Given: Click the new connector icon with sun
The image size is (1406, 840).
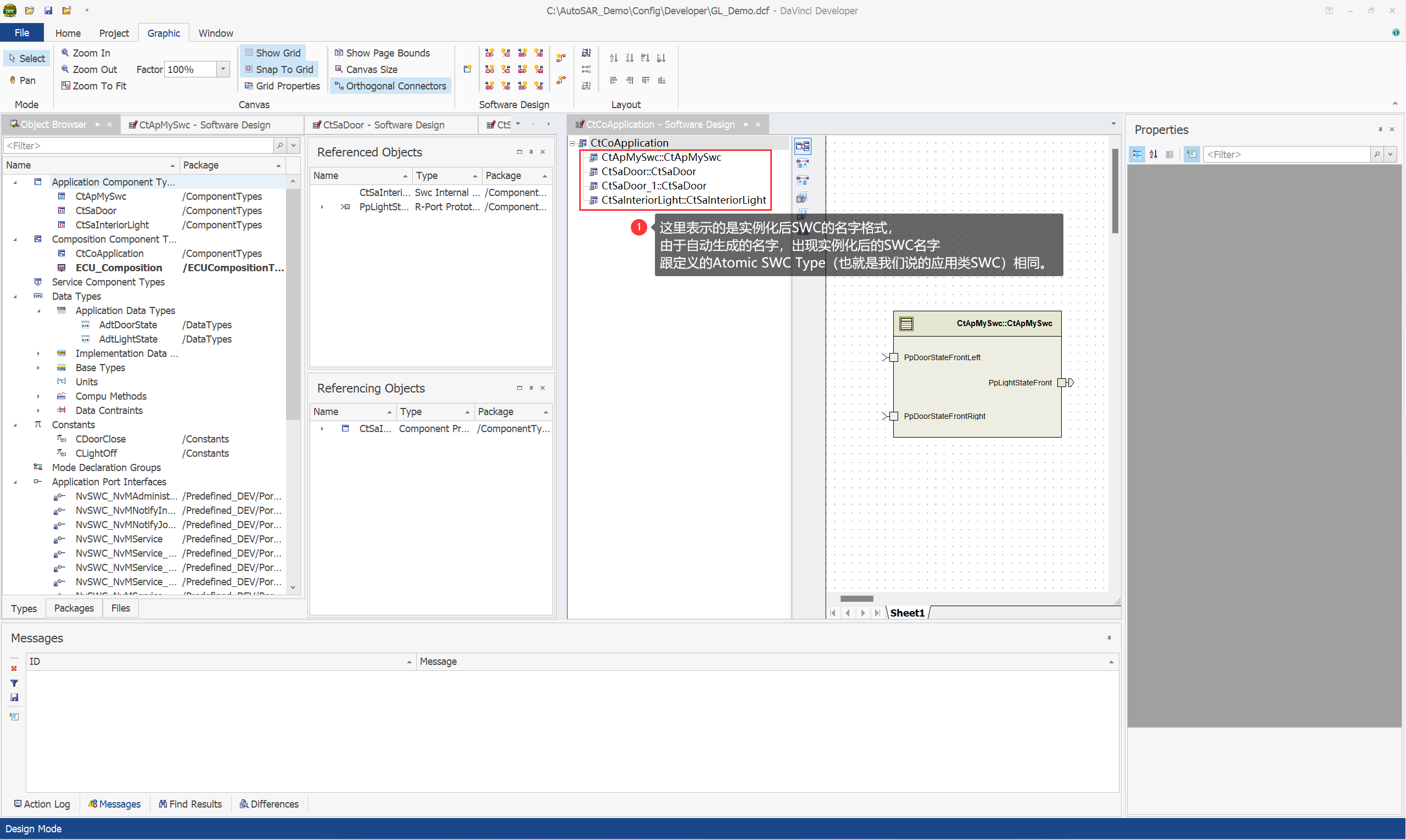Looking at the screenshot, I should point(561,58).
